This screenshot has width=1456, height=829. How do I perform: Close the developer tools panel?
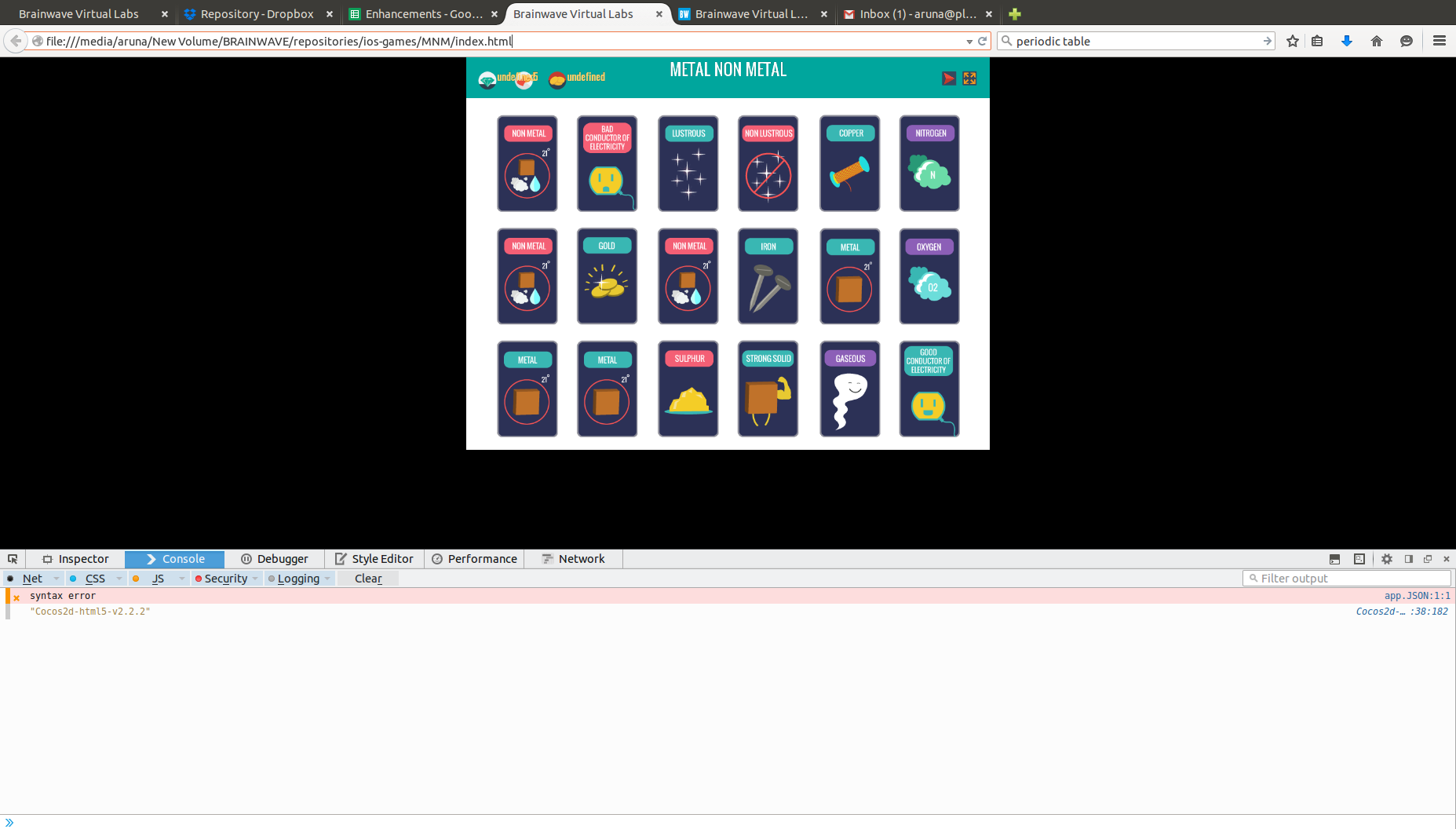1447,559
